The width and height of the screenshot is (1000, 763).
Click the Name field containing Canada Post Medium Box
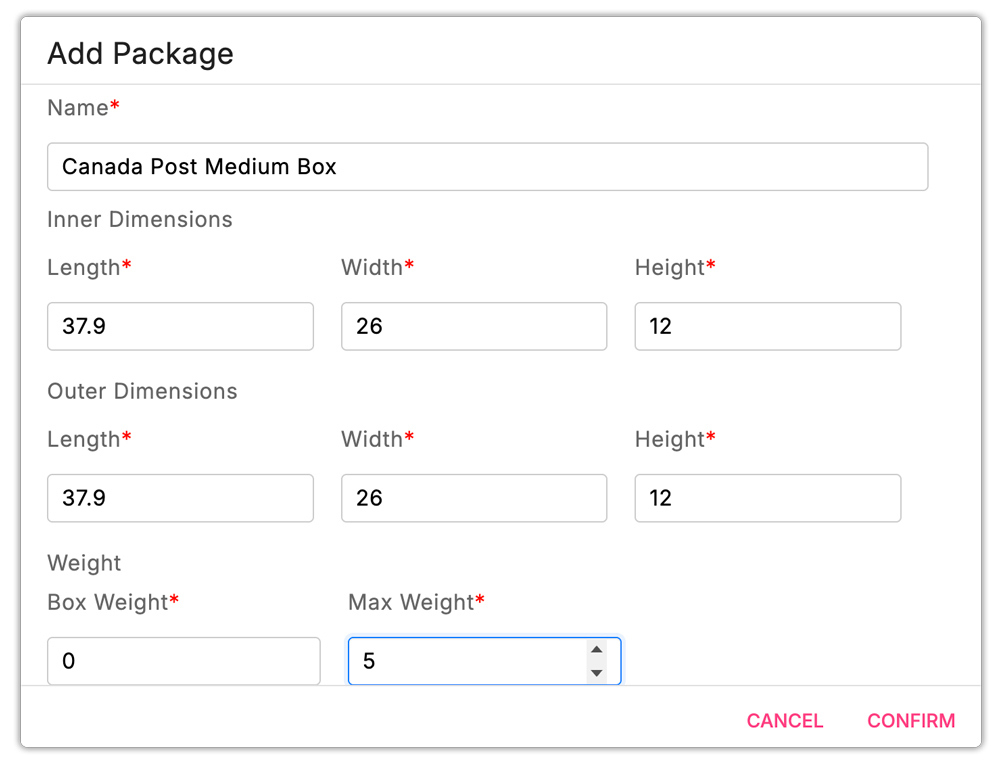point(487,167)
